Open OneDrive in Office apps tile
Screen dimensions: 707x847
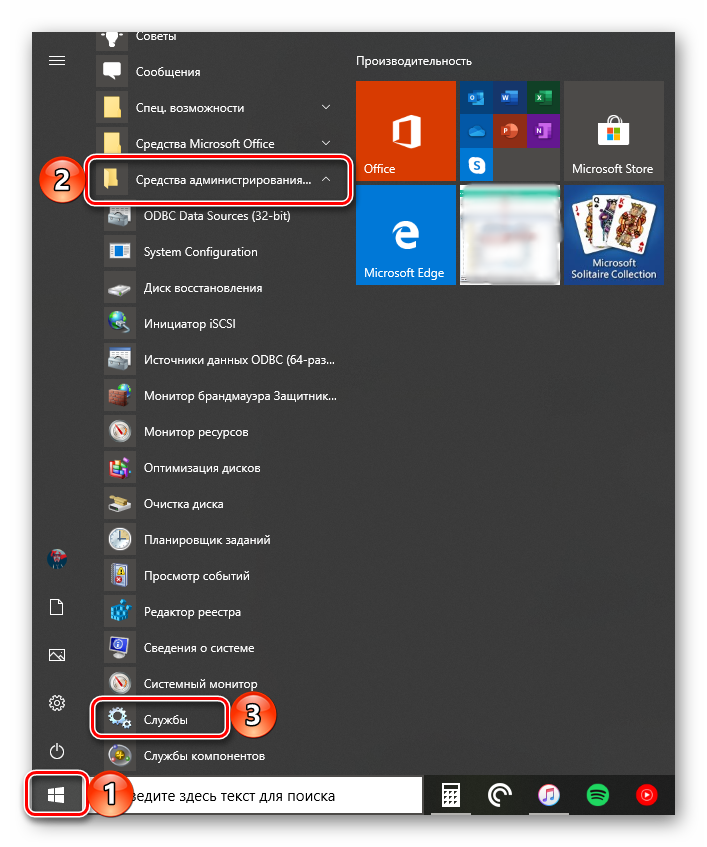(476, 131)
